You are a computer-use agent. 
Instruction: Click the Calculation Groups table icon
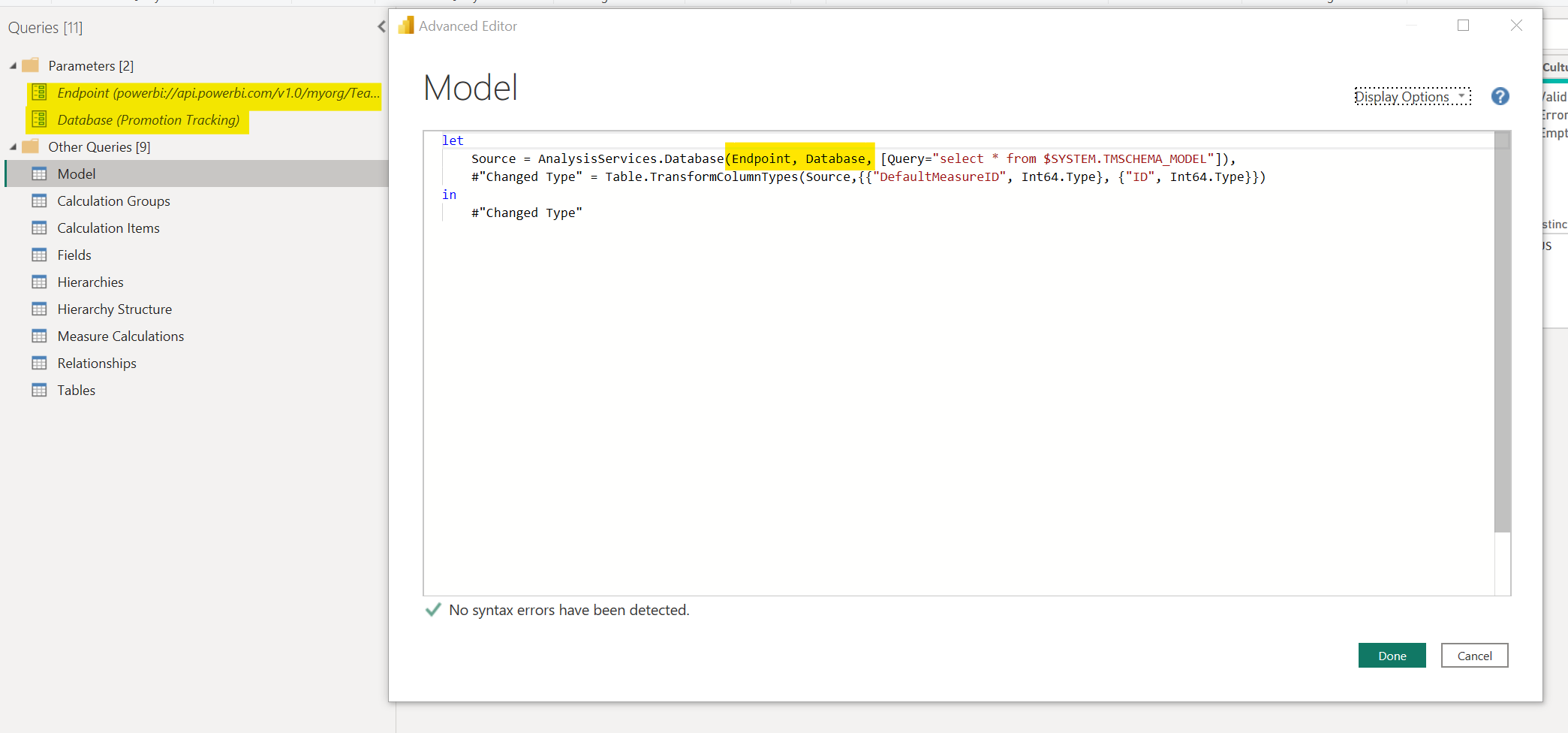click(39, 201)
